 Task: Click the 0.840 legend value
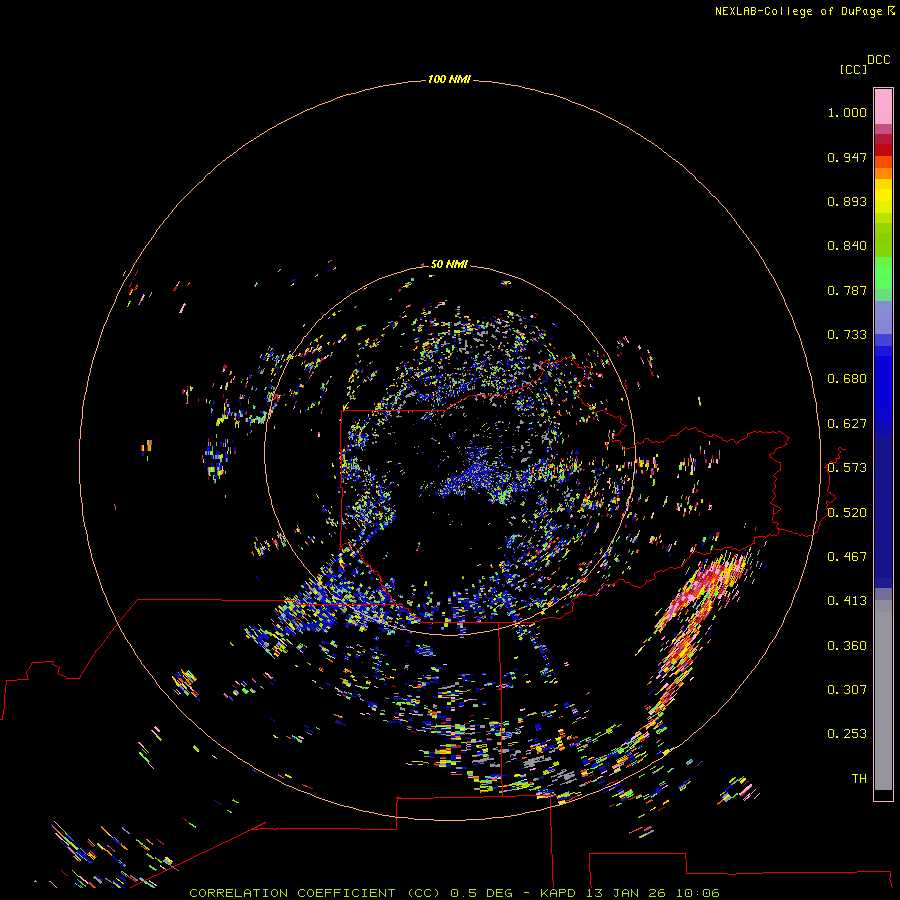point(847,246)
